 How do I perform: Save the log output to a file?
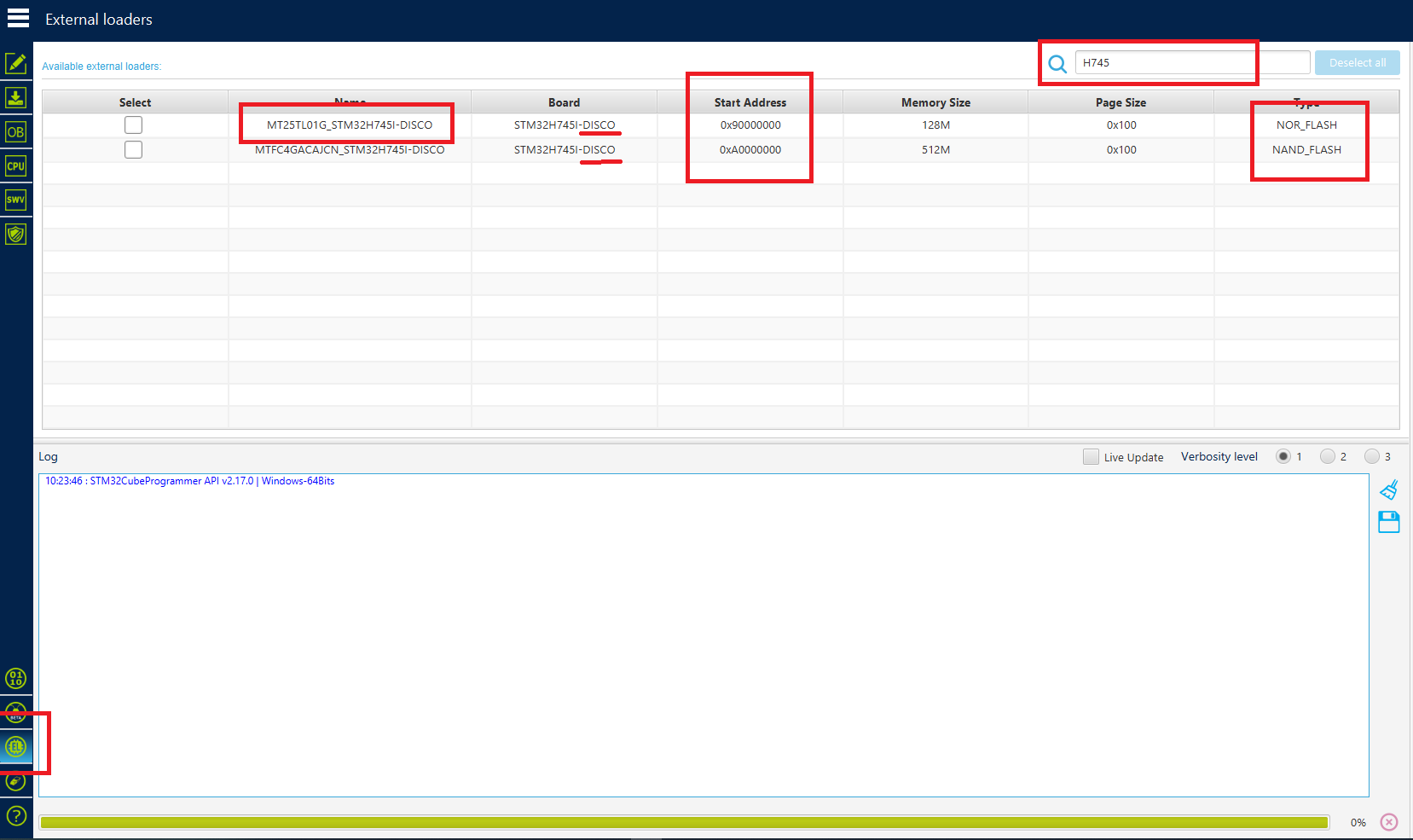click(x=1388, y=522)
